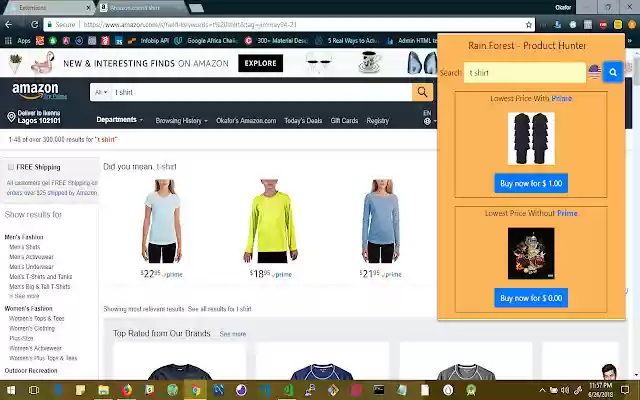Click the EXPLORE banner button
640x400 pixels.
click(260, 63)
